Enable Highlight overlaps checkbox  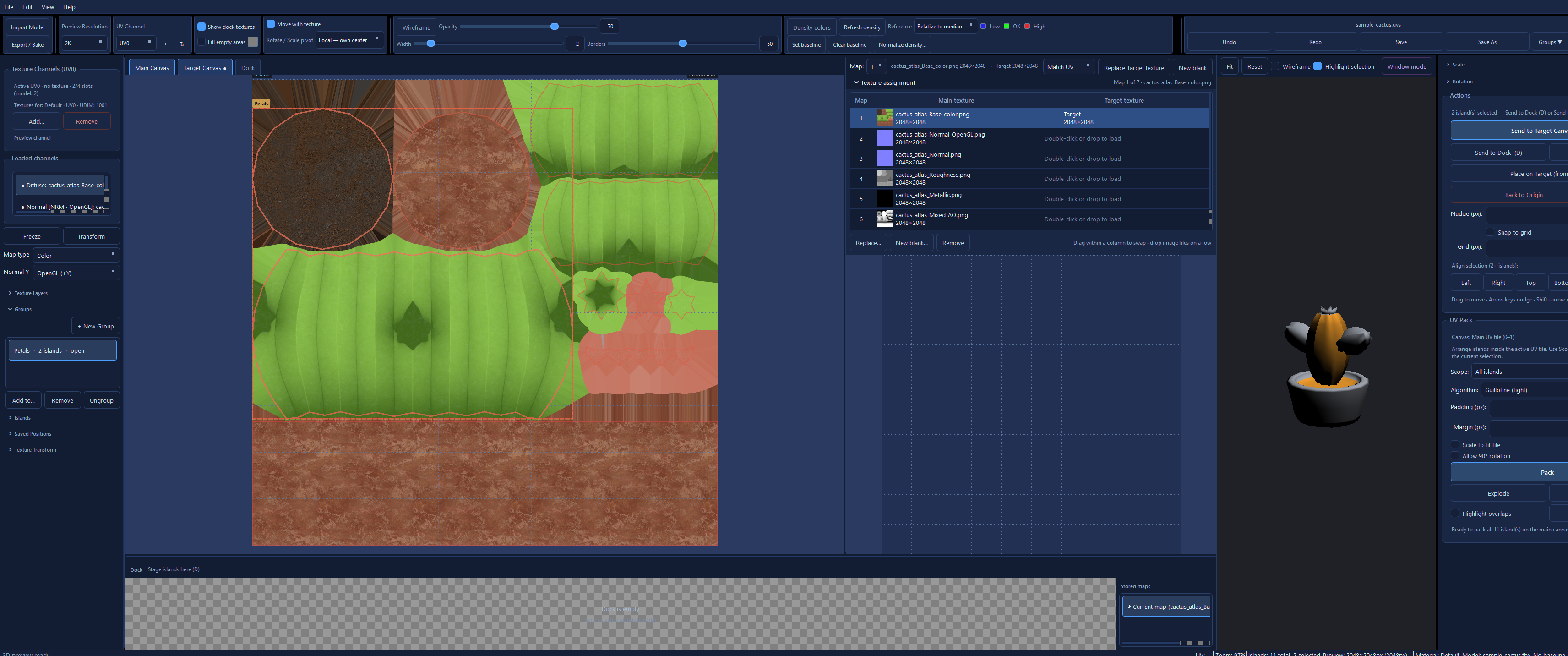coord(1455,513)
